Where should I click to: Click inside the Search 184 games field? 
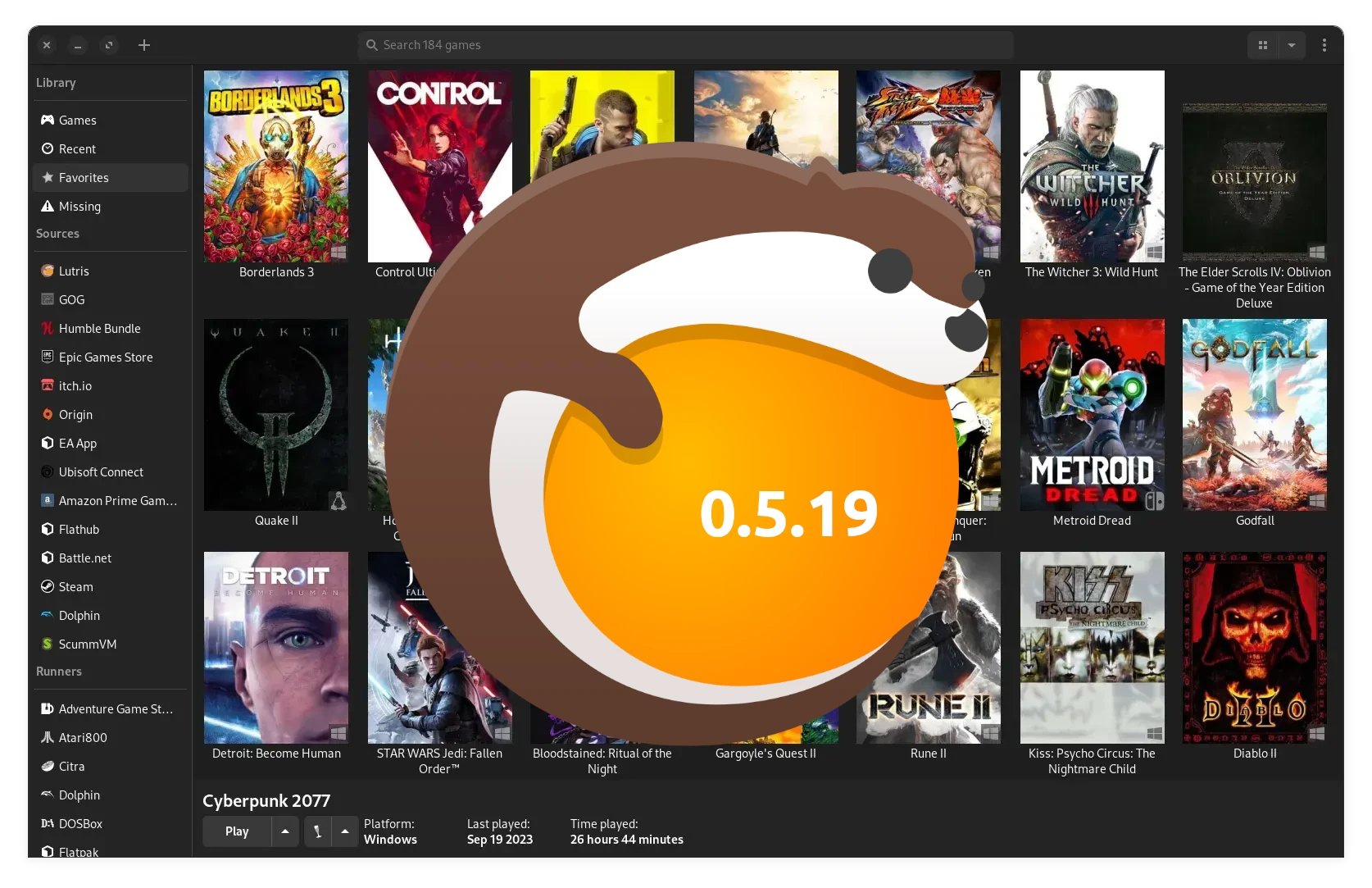(684, 45)
